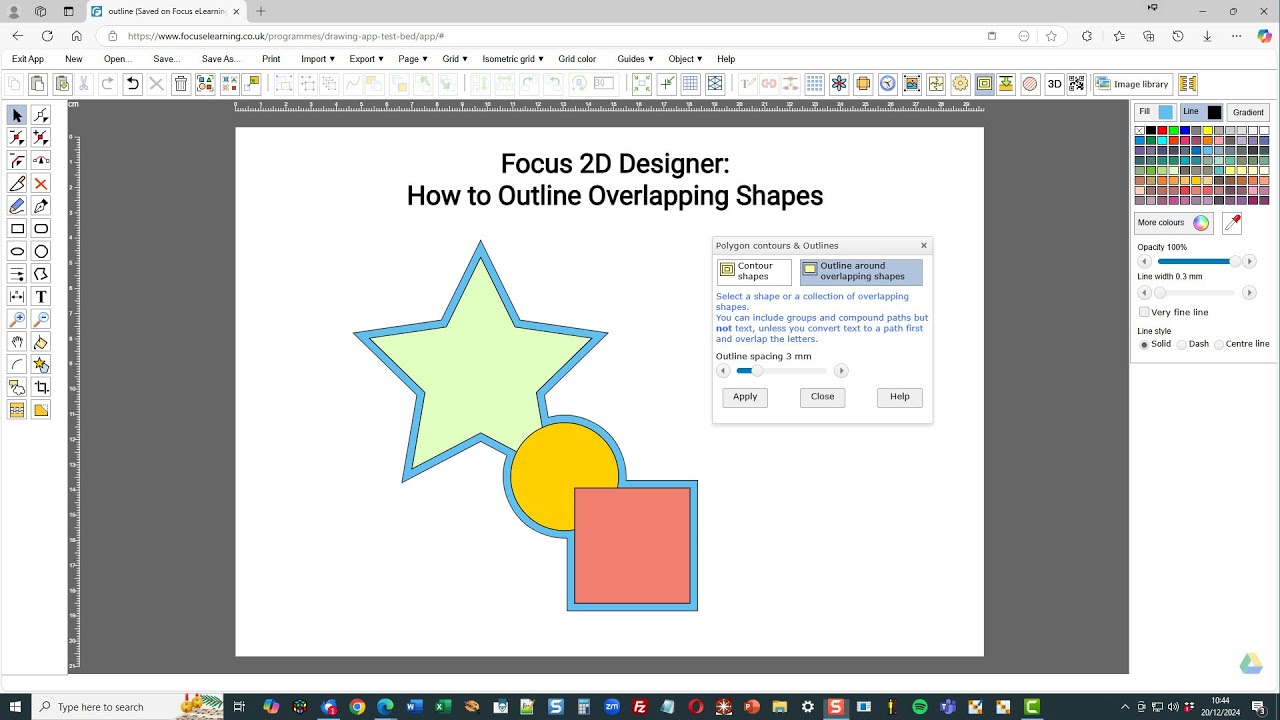
Task: Choose the crop tool
Action: pyautogui.click(x=41, y=387)
